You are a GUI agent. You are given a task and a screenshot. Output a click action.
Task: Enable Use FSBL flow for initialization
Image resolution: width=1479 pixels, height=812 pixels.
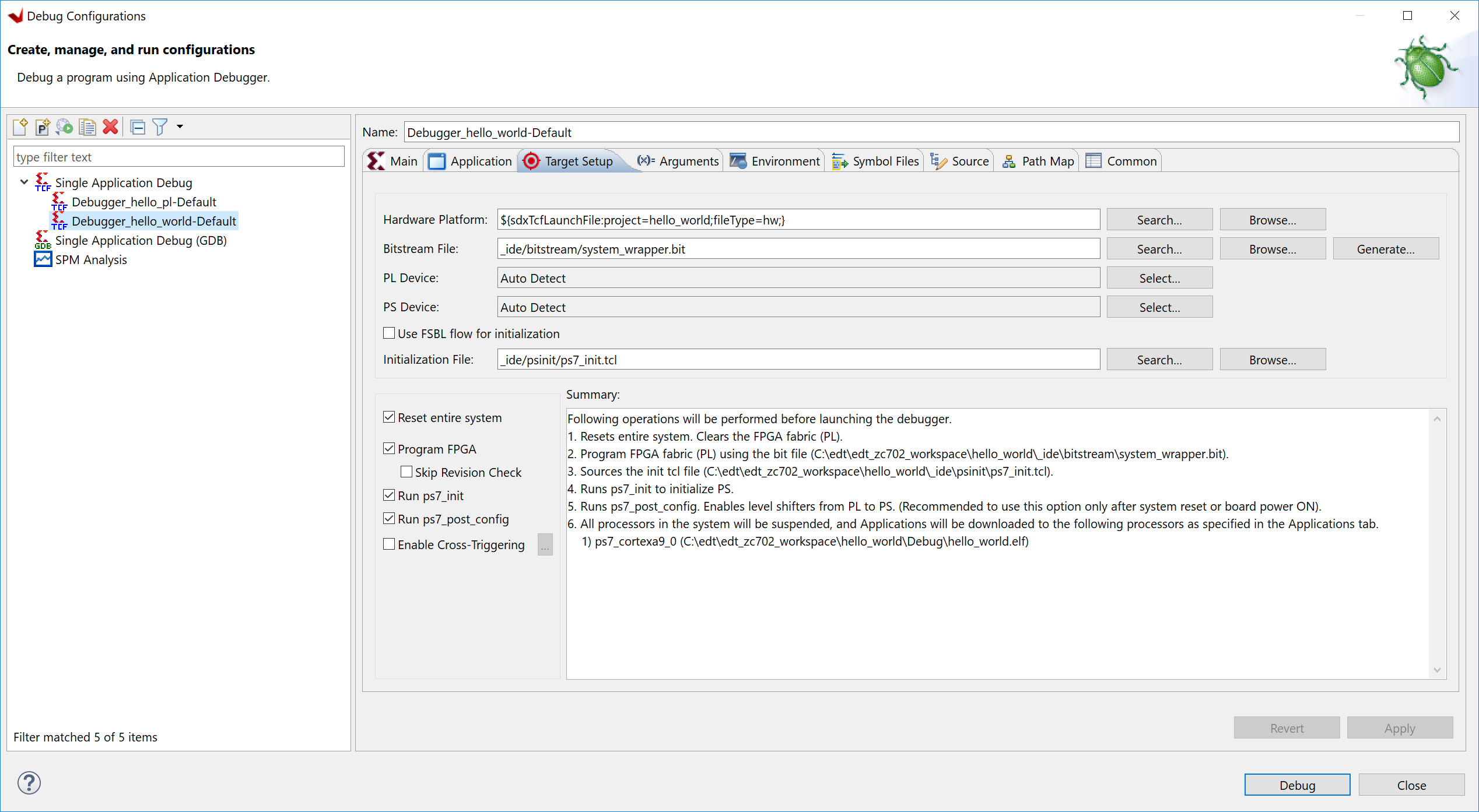pos(389,333)
